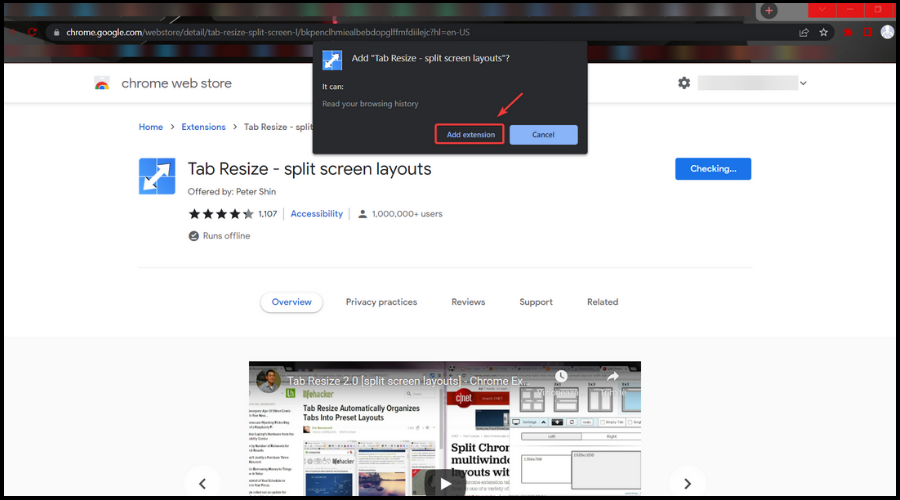This screenshot has width=900, height=500.
Task: Click the Tab Resize extension icon on page
Action: (x=157, y=176)
